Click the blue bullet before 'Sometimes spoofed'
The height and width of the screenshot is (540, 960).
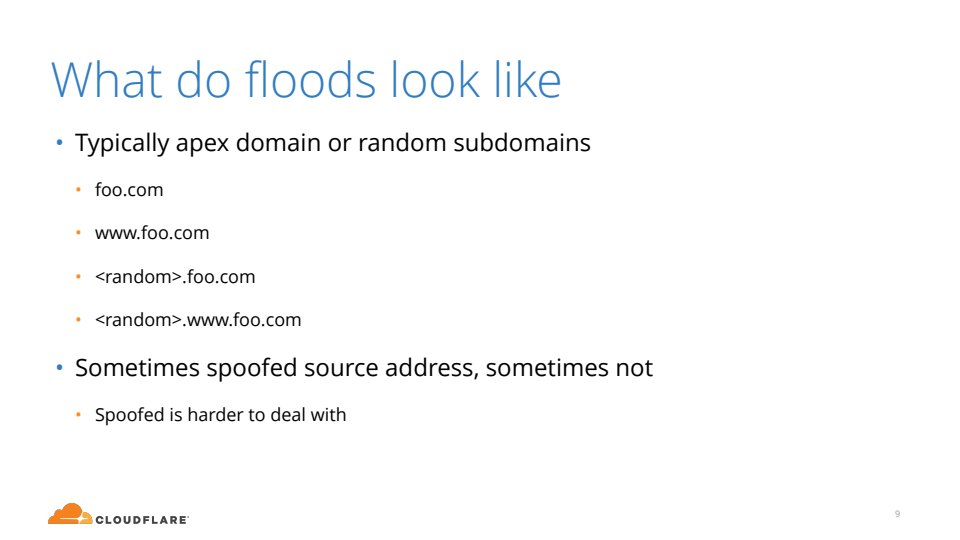coord(59,369)
